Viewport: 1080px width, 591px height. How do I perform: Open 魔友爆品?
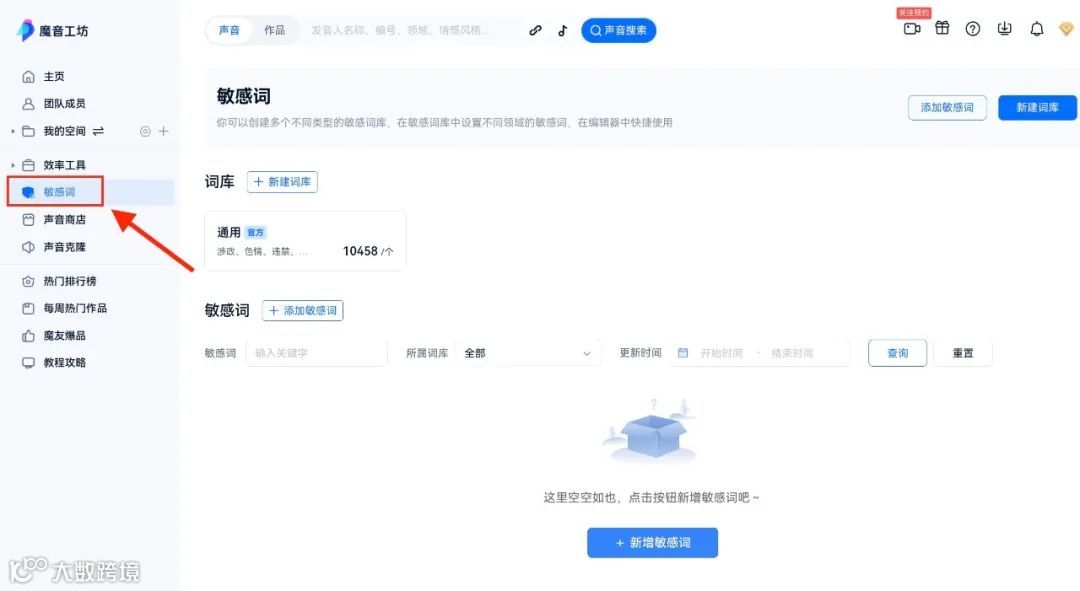pyautogui.click(x=54, y=335)
